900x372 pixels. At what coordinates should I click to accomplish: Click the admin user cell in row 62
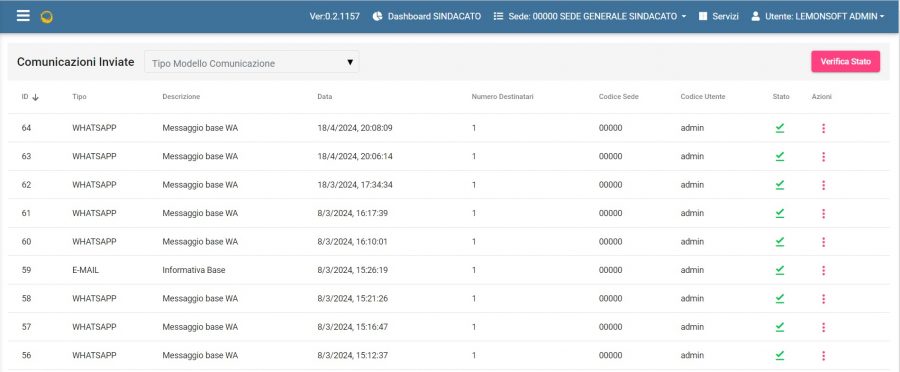point(692,185)
